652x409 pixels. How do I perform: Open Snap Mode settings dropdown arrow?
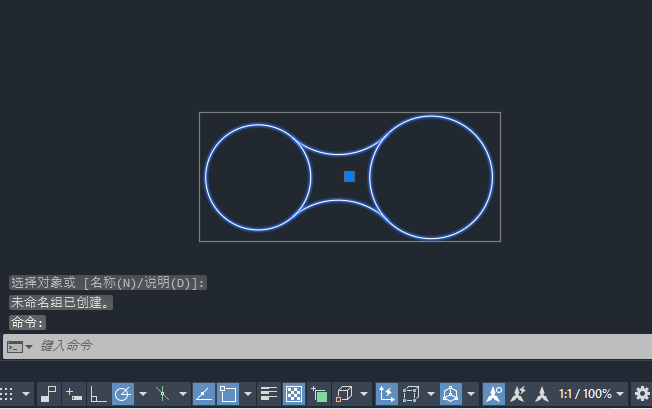pos(26,394)
